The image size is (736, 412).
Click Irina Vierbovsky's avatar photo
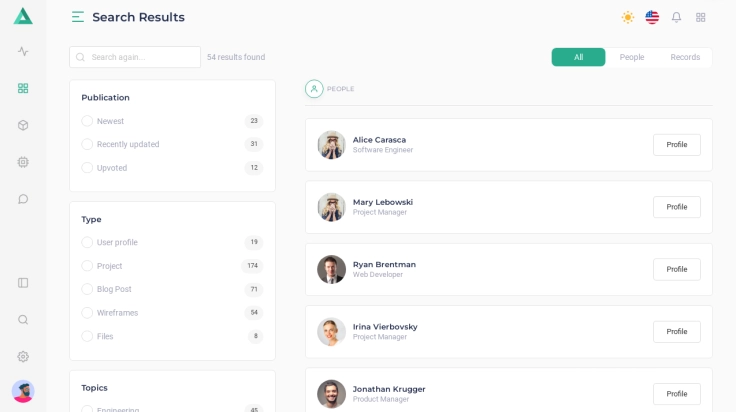point(331,332)
